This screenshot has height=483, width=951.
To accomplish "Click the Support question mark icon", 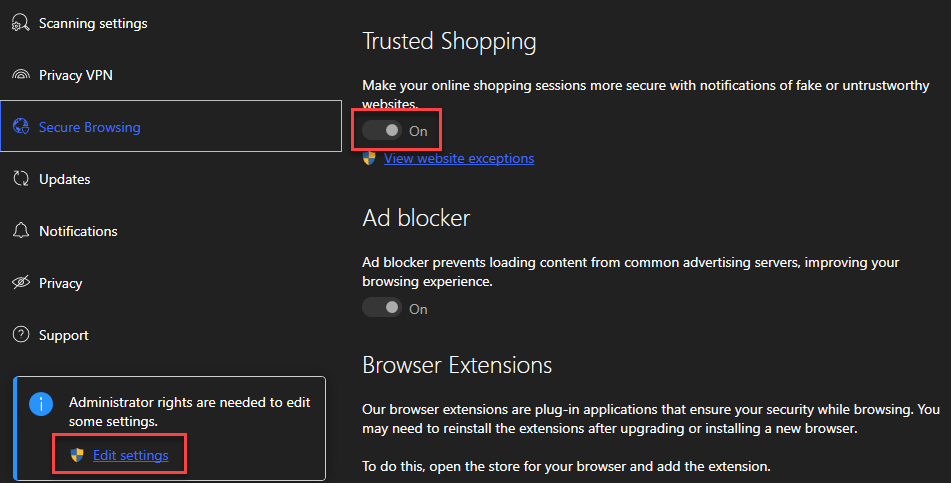I will [20, 335].
